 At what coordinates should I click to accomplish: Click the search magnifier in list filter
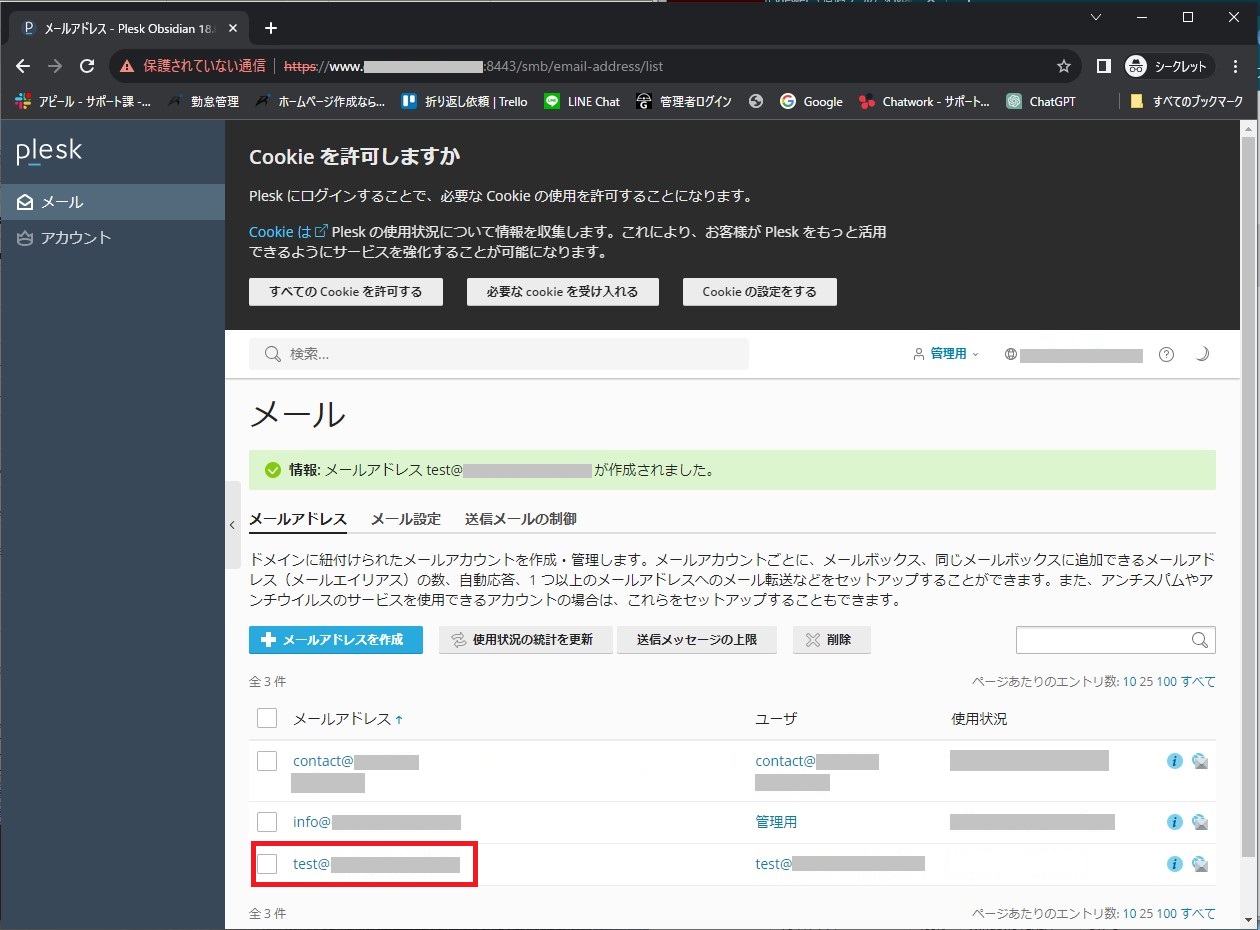(x=1200, y=640)
